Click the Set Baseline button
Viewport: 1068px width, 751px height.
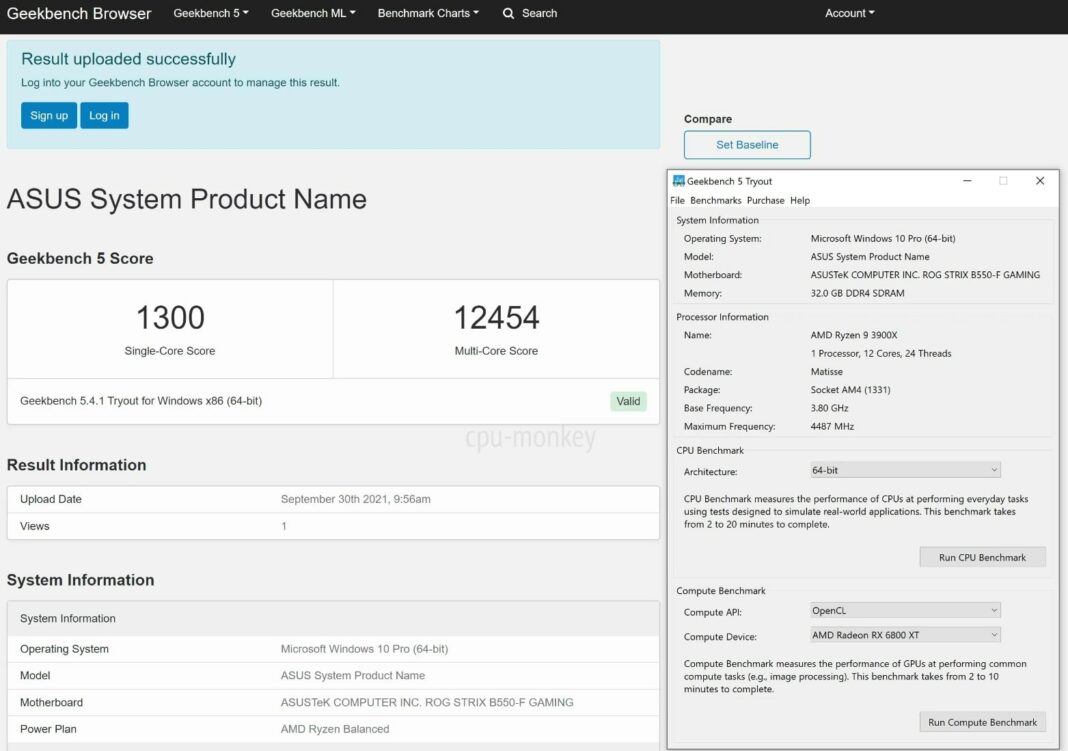coord(747,145)
